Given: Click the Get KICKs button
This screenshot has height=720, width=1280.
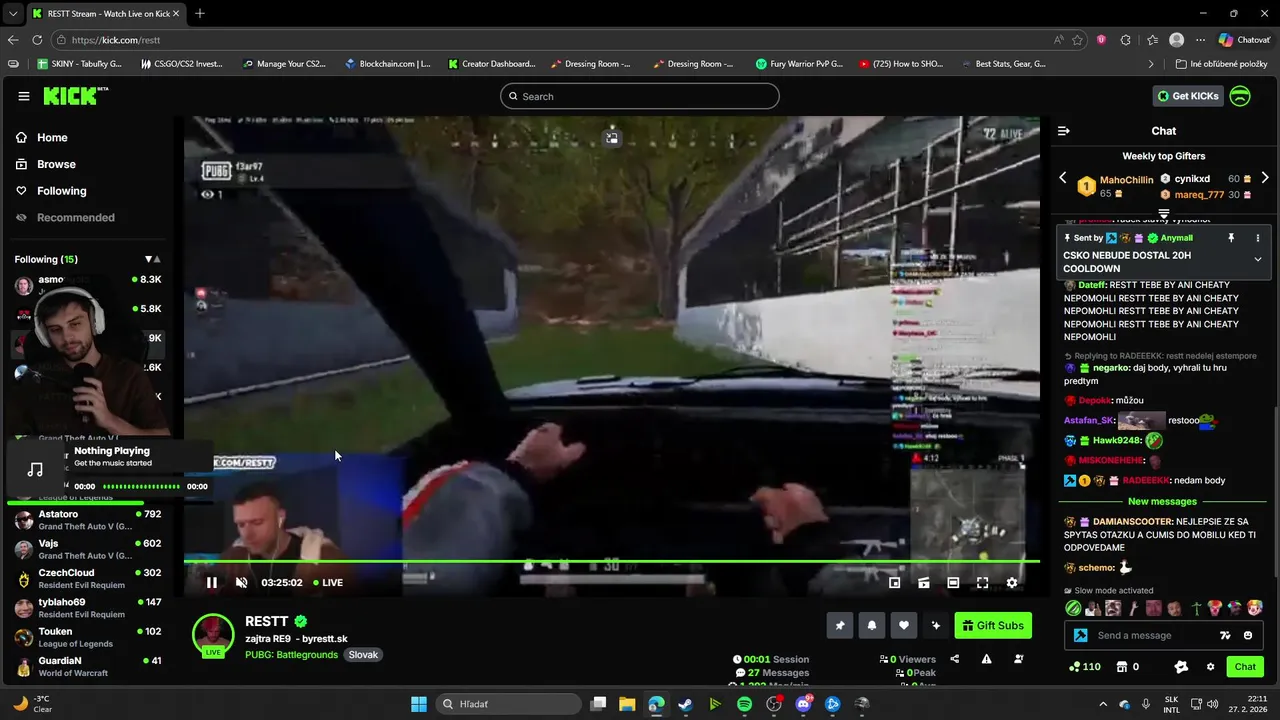Looking at the screenshot, I should (1188, 96).
